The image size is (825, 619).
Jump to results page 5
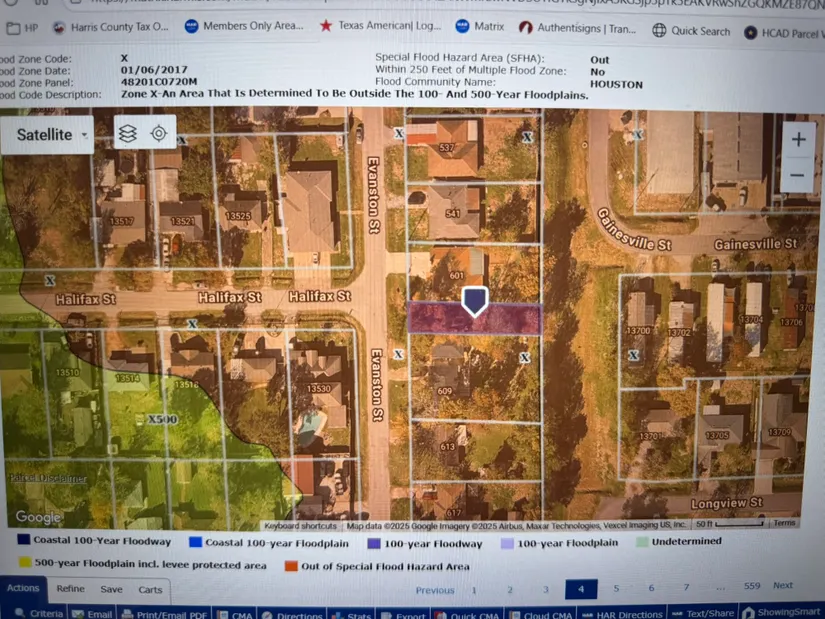(x=616, y=589)
